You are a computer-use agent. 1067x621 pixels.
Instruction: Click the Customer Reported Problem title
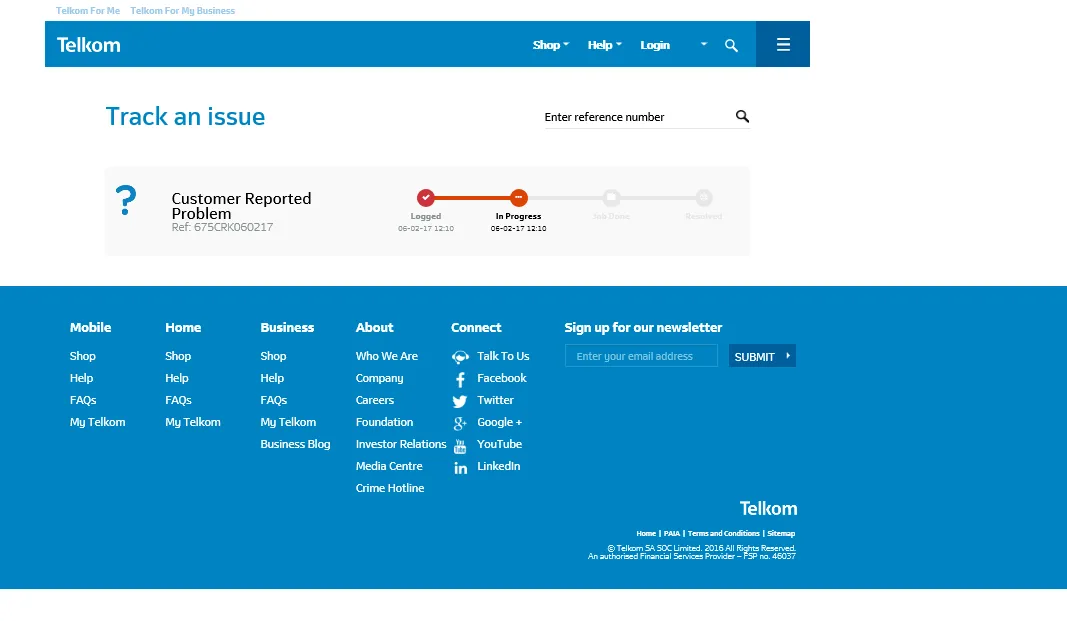tap(241, 205)
